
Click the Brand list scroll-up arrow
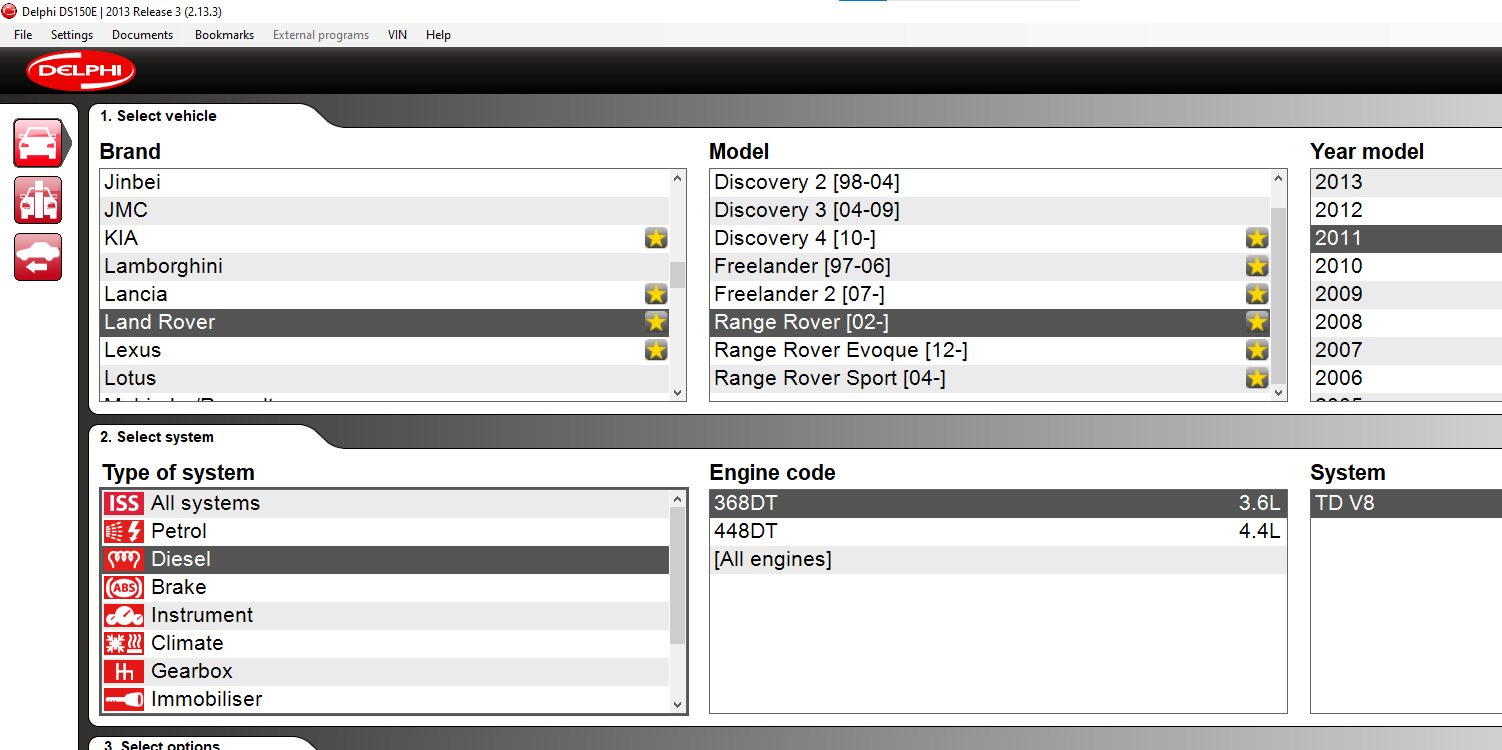[678, 178]
